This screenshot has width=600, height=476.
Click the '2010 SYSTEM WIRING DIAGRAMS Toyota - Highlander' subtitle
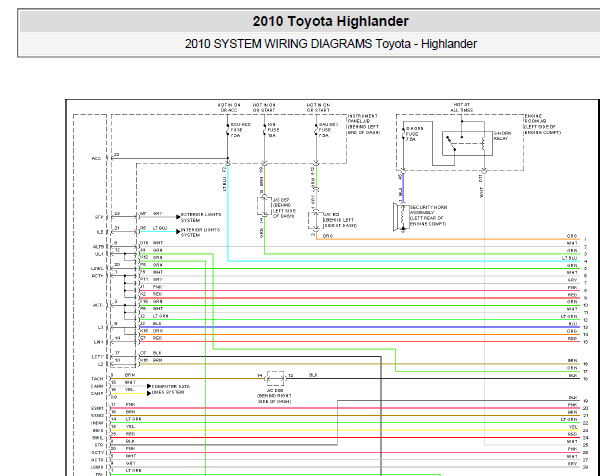pos(331,44)
